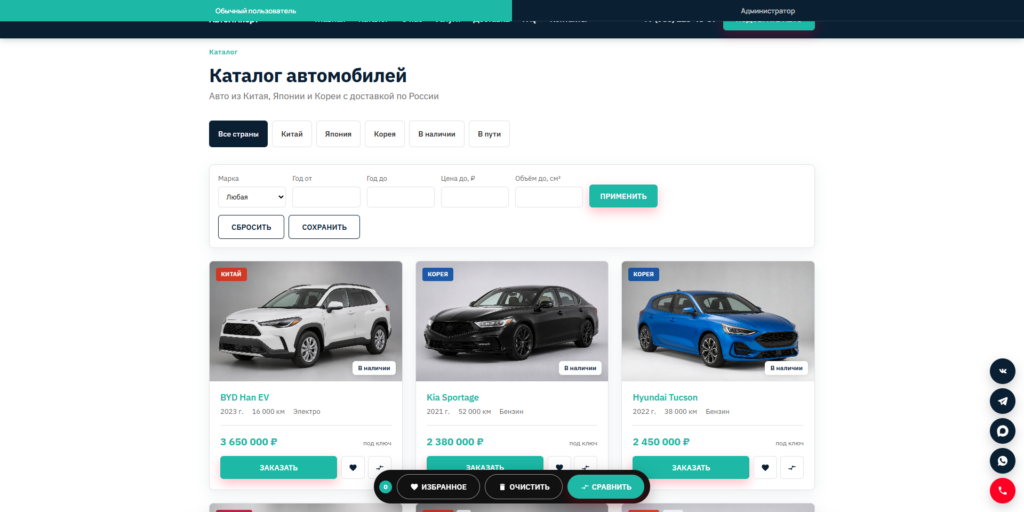Click В наличии badge on BYD Han EV photo

(x=374, y=368)
